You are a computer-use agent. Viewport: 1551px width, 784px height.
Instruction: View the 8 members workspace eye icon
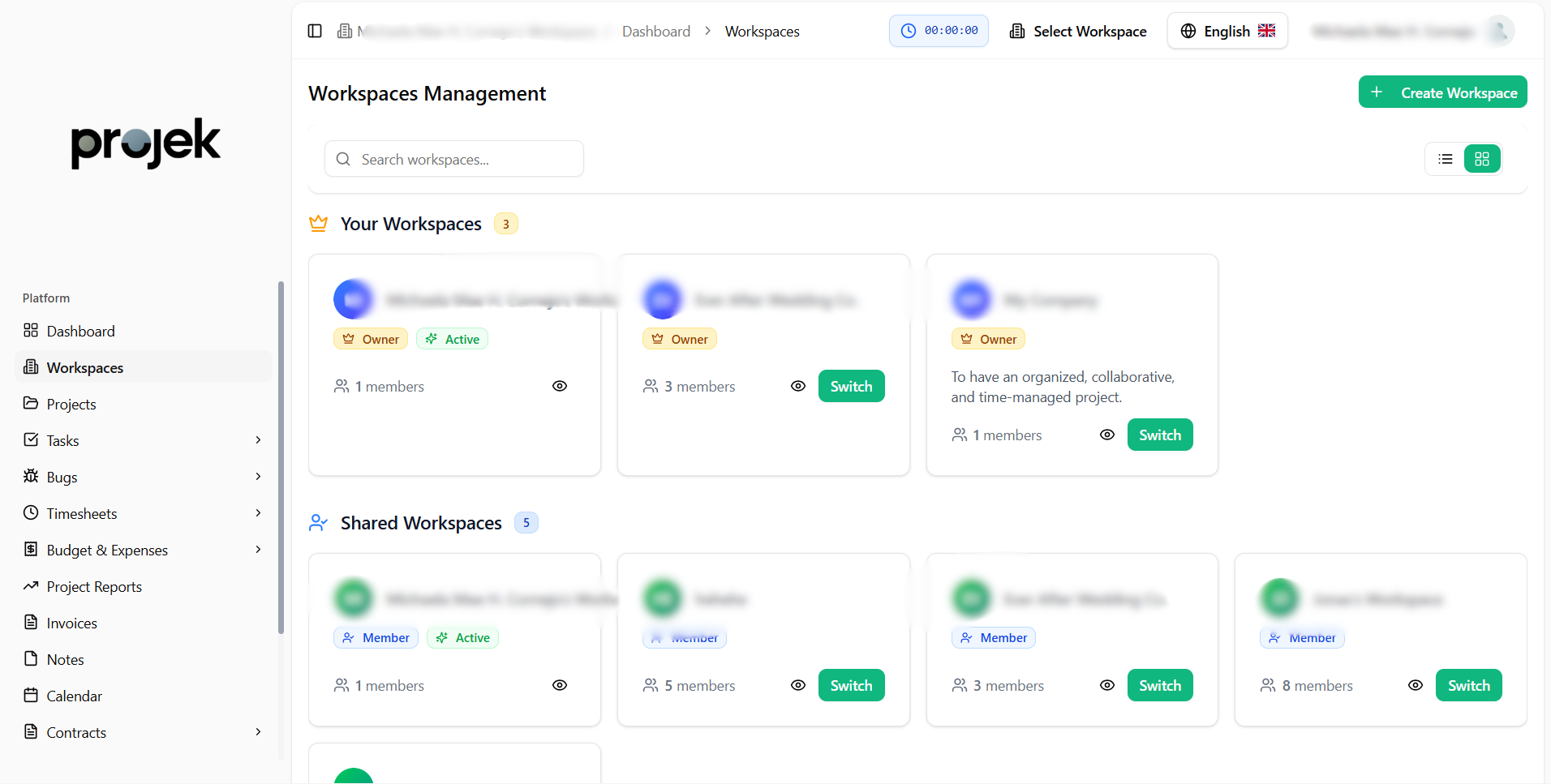coord(1416,685)
